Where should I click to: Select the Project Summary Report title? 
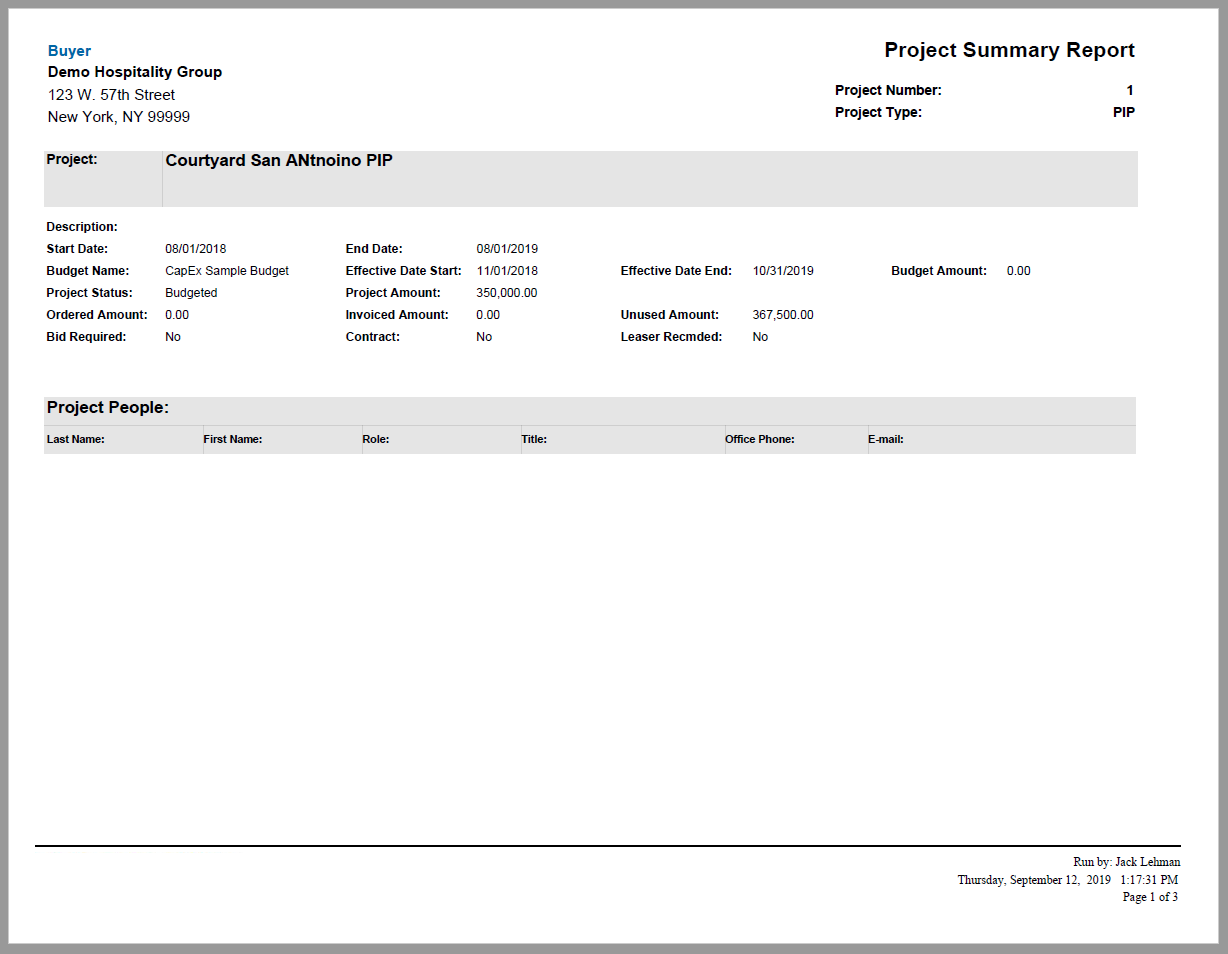point(1008,49)
